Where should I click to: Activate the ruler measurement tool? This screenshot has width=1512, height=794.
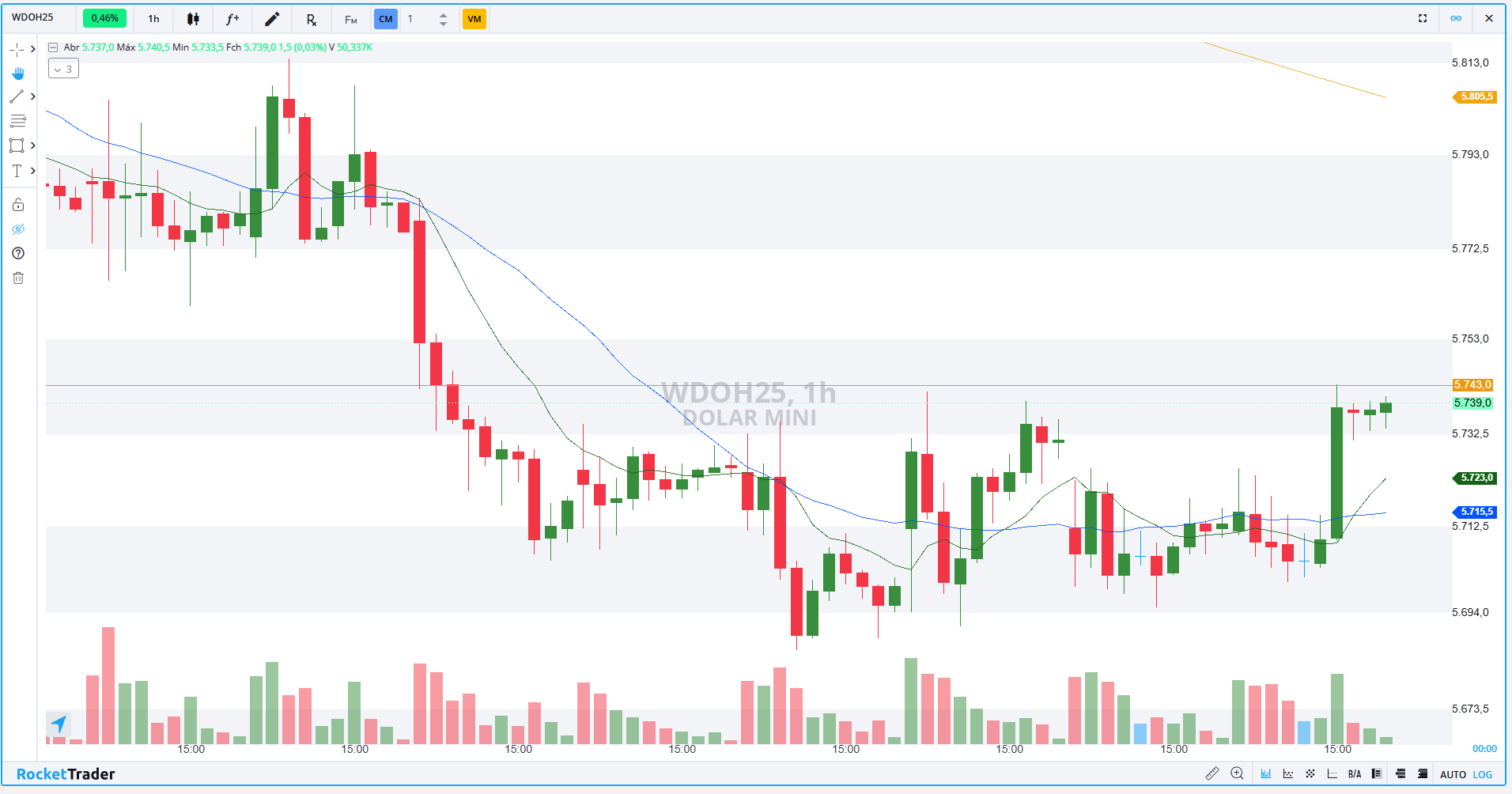[1211, 773]
